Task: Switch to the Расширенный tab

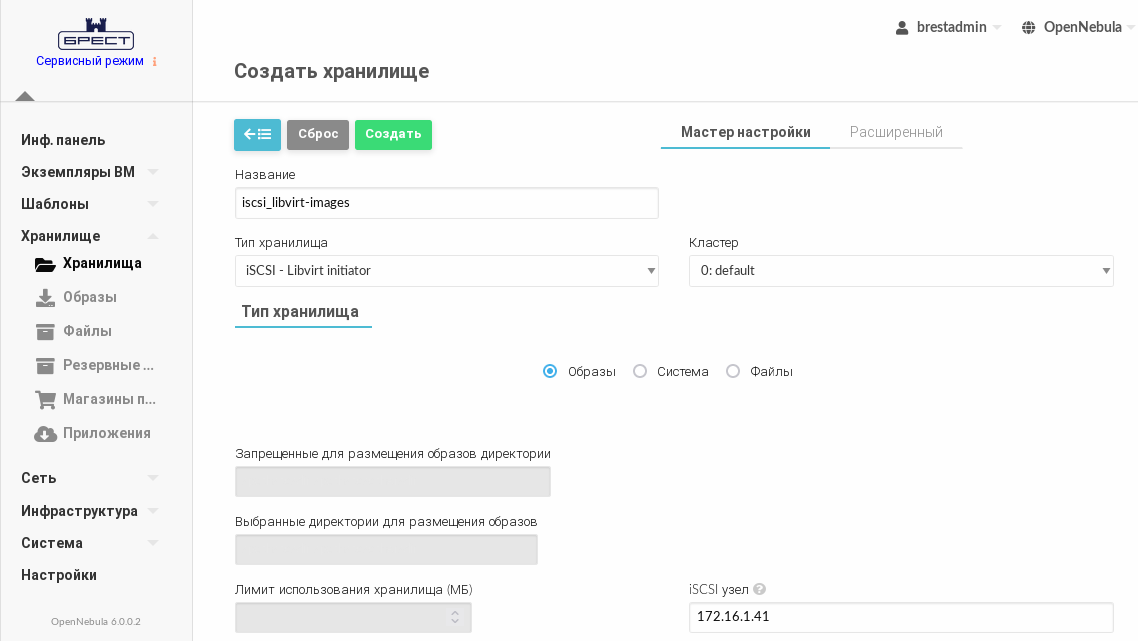Action: tap(896, 132)
